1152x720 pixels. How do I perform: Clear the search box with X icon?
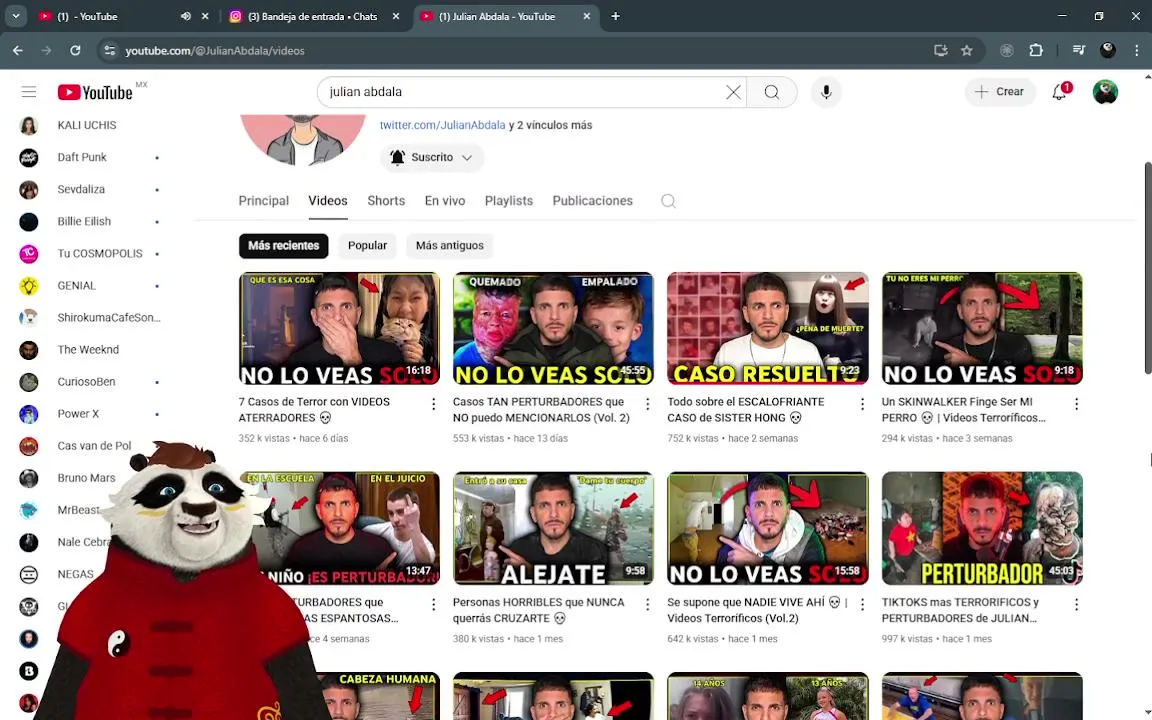[x=733, y=92]
